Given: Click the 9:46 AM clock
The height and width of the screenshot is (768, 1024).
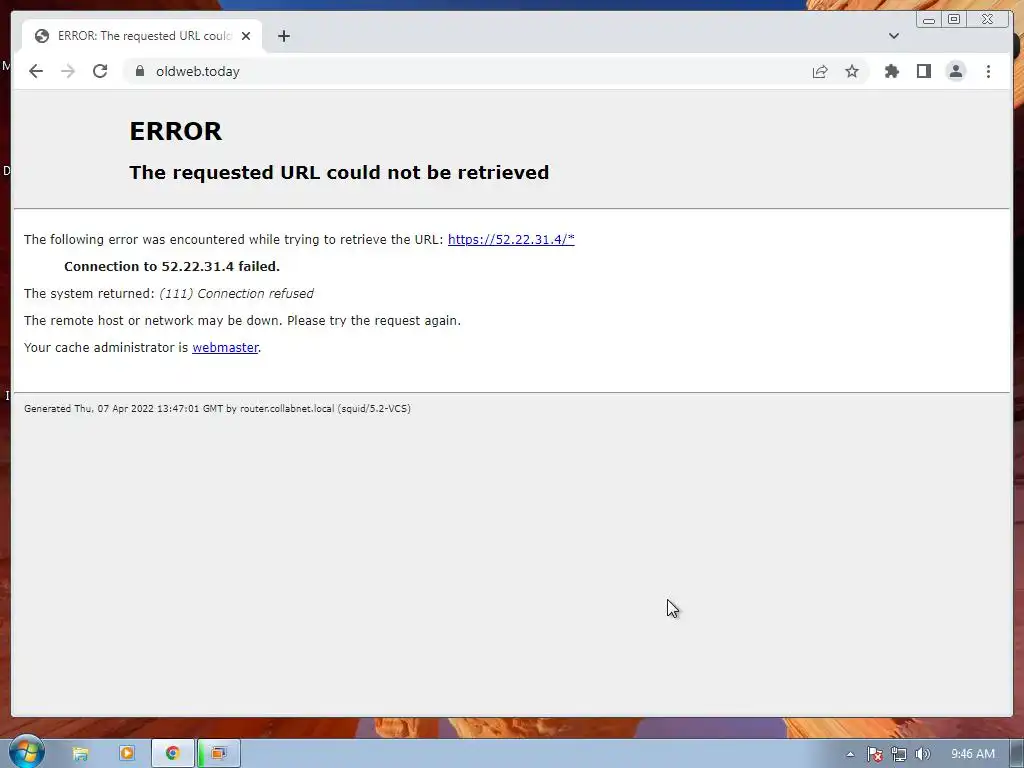Looking at the screenshot, I should (x=972, y=754).
